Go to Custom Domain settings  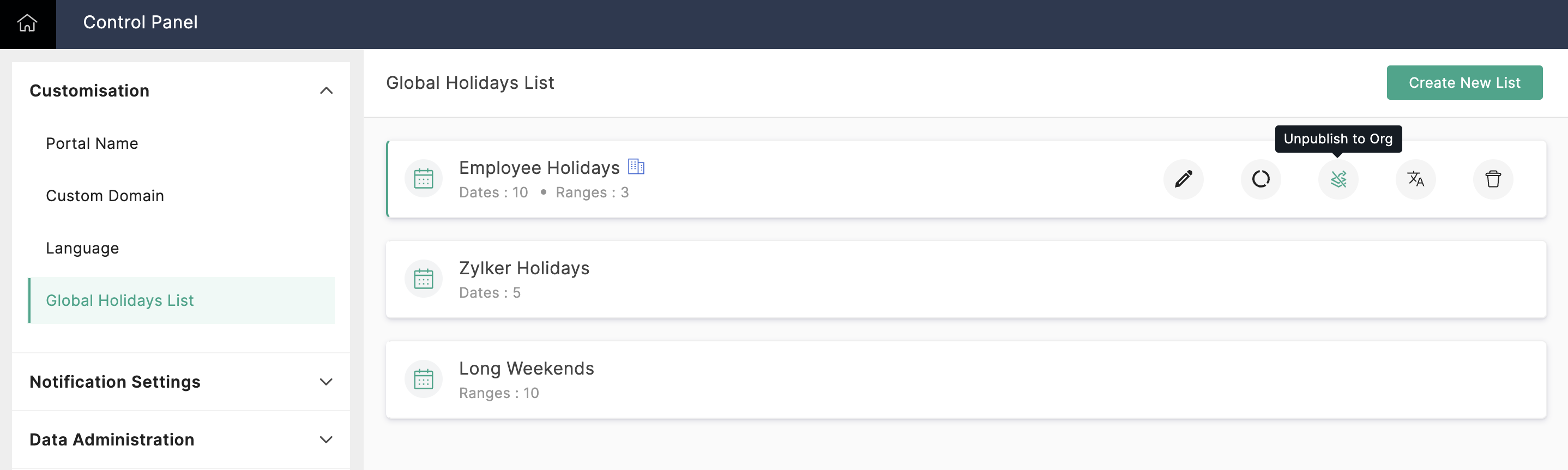[105, 196]
